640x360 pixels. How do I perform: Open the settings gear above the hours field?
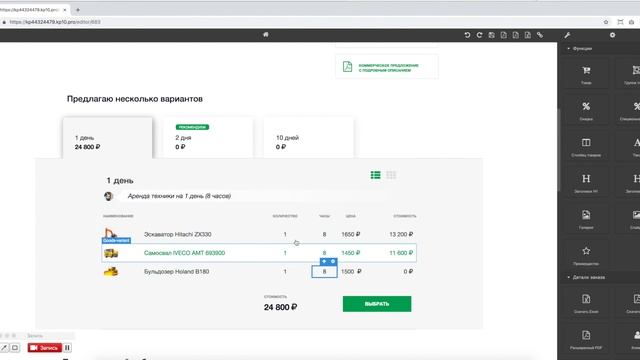pyautogui.click(x=333, y=261)
